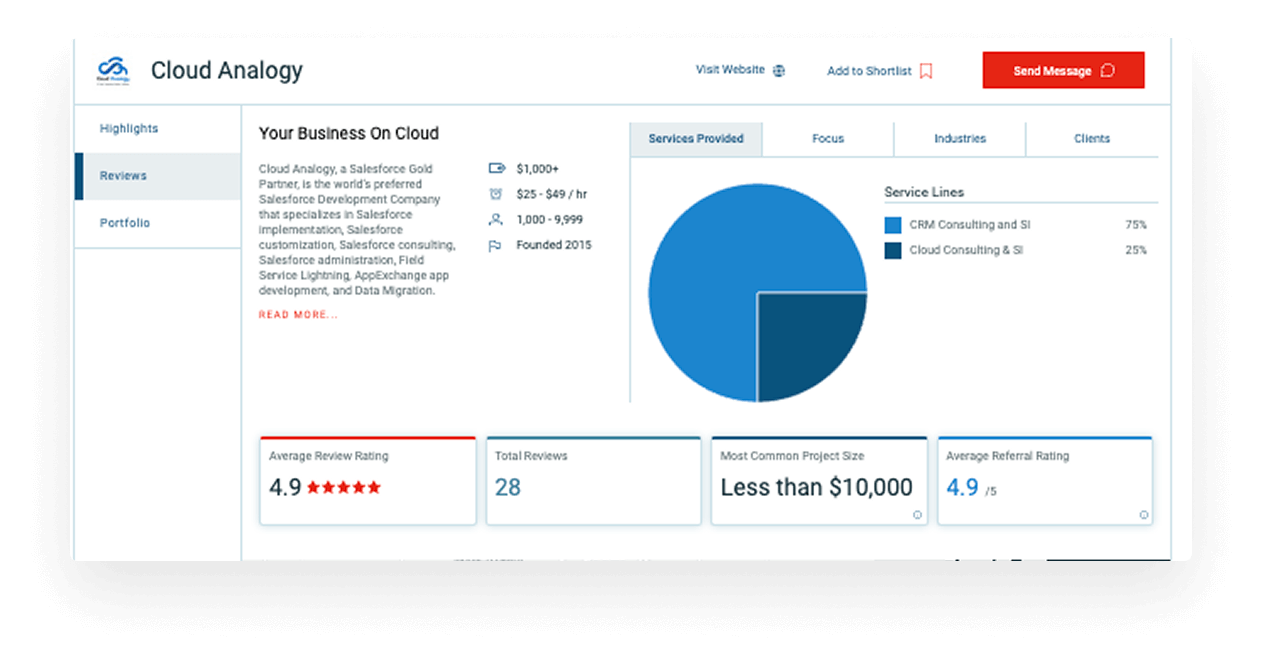The image size is (1262, 663).
Task: Click the minimum project size tag icon
Action: [496, 169]
